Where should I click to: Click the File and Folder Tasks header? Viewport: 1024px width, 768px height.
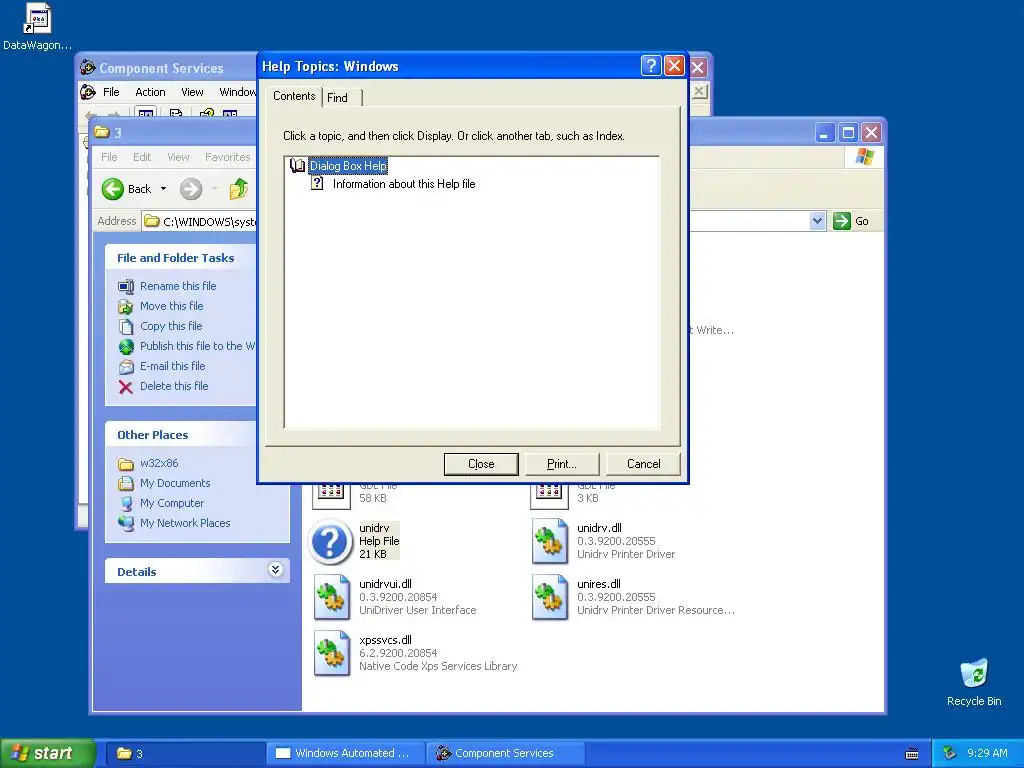pos(176,258)
